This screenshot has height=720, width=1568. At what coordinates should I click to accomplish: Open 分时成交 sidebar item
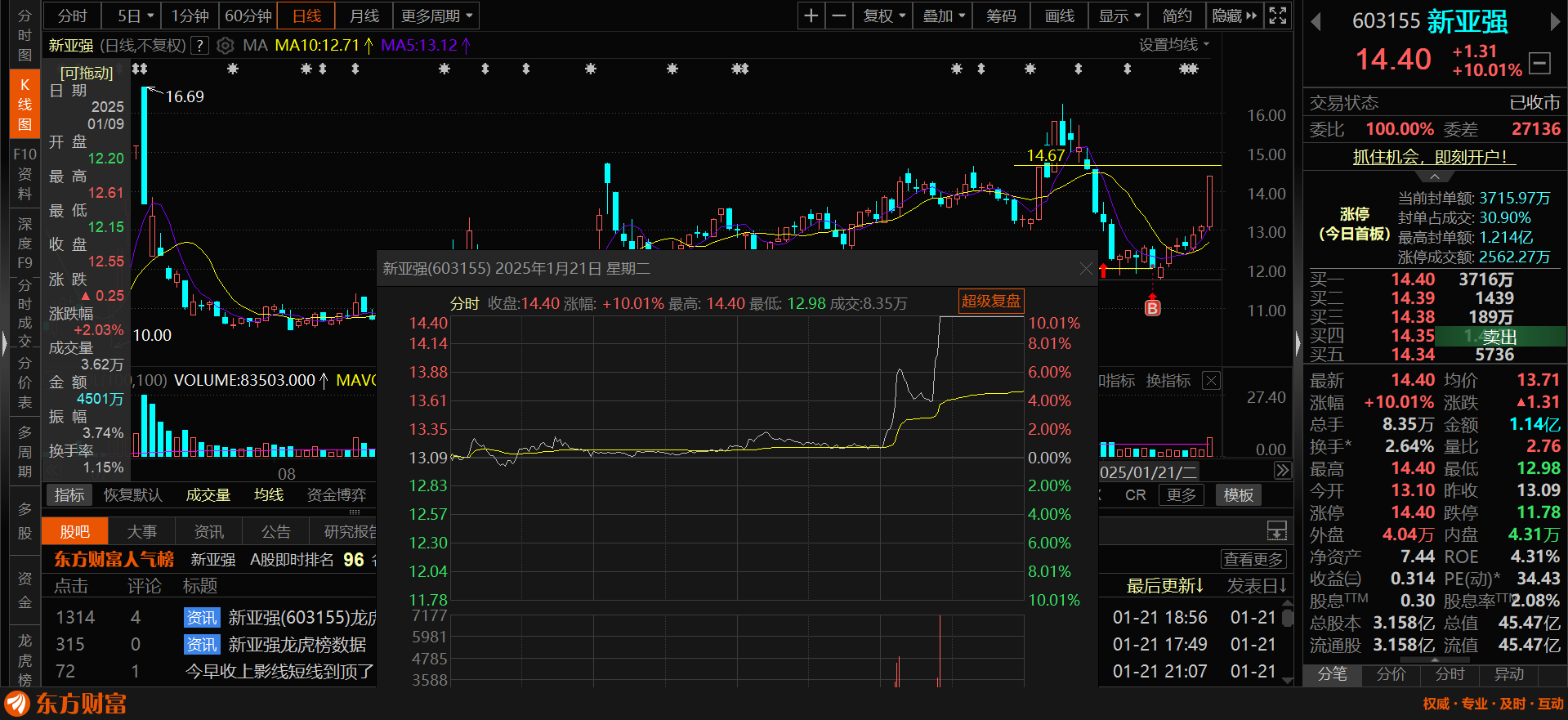point(25,313)
